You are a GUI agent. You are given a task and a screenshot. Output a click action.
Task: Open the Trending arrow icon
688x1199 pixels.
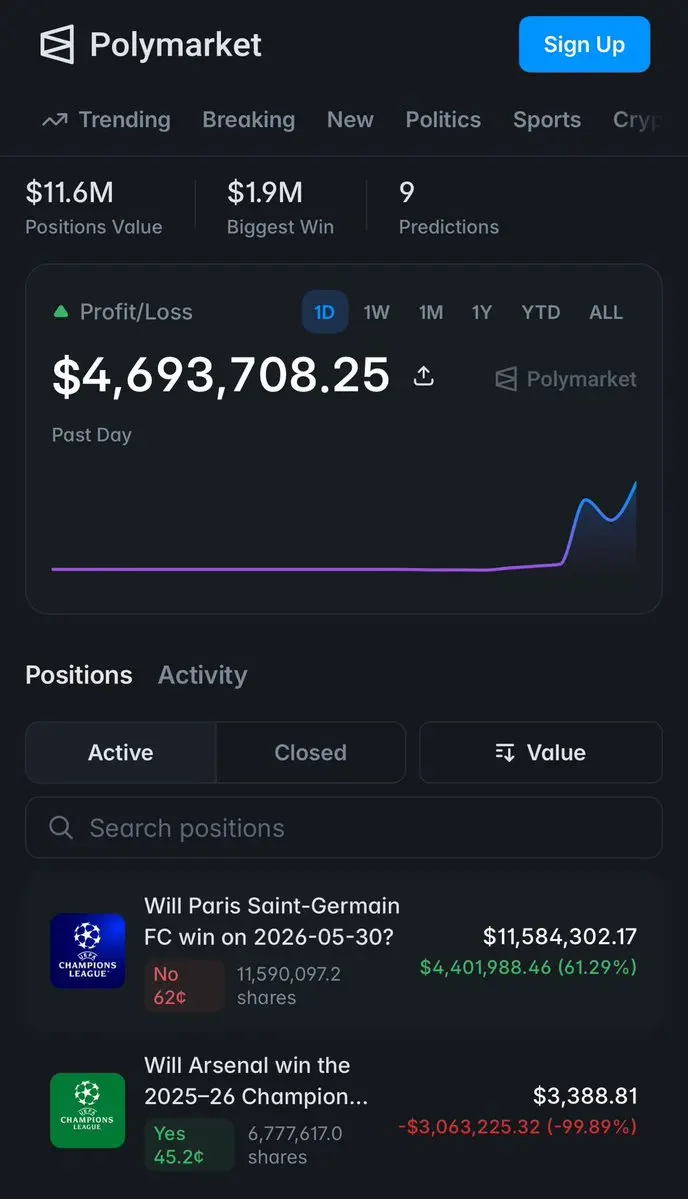[54, 120]
